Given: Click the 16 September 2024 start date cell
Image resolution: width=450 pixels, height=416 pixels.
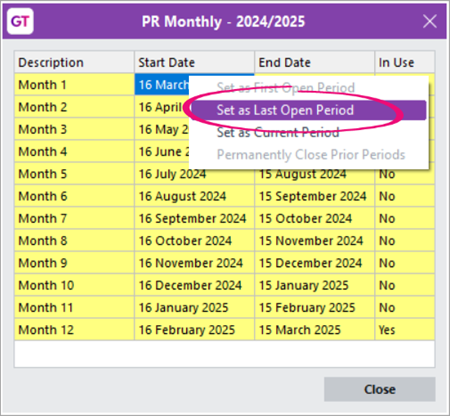Looking at the screenshot, I should pos(195,218).
